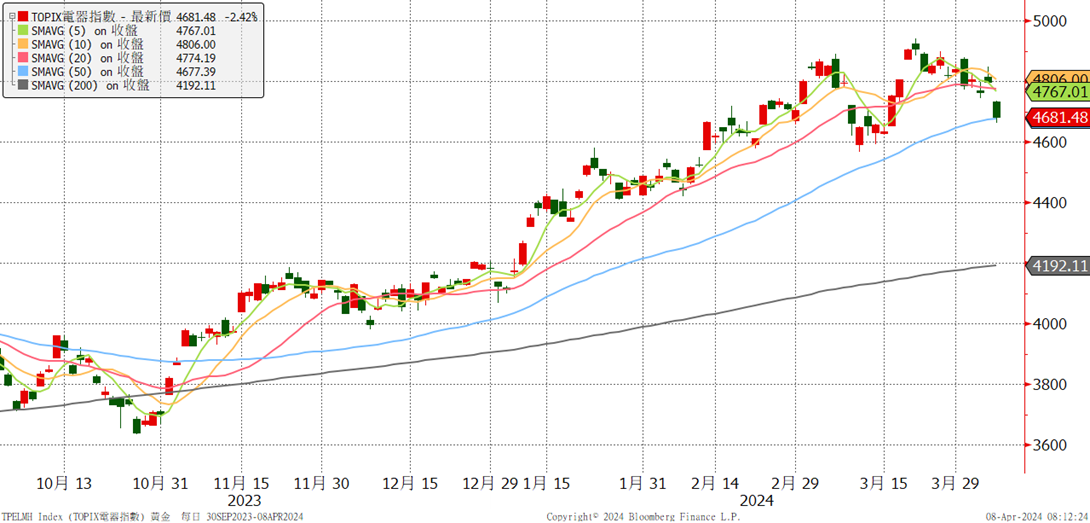Click the orange SMAVG (10) color swatch
Screen dimensions: 1090x523
coord(24,44)
